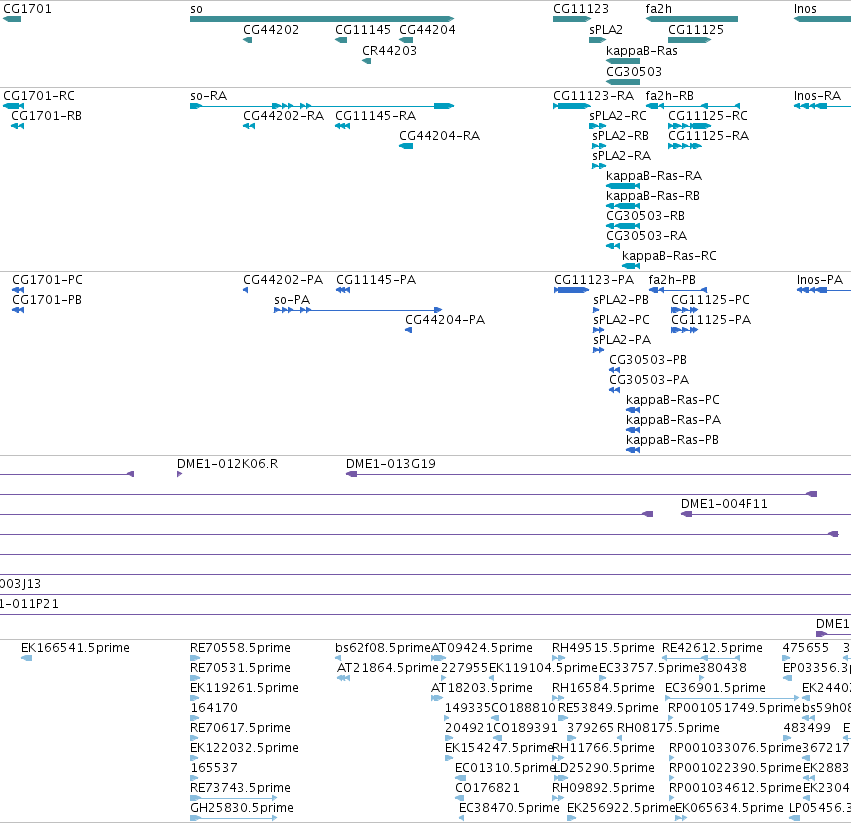Select protein fa2h-PB
This screenshot has width=851, height=823.
672,280
